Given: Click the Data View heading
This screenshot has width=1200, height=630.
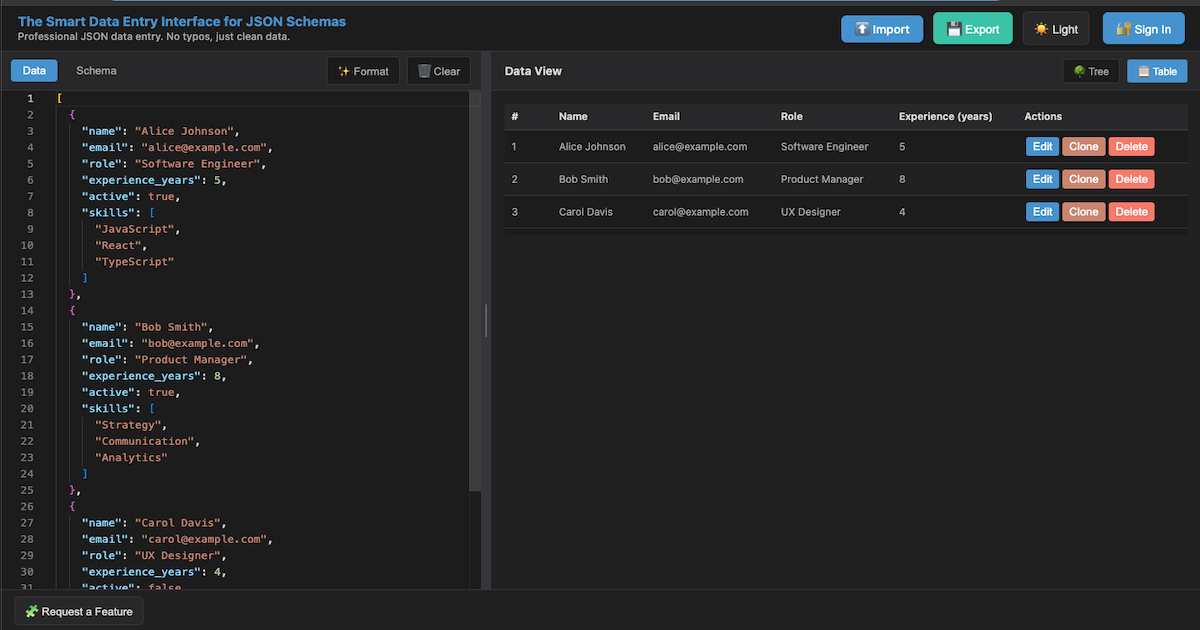Looking at the screenshot, I should (x=533, y=71).
